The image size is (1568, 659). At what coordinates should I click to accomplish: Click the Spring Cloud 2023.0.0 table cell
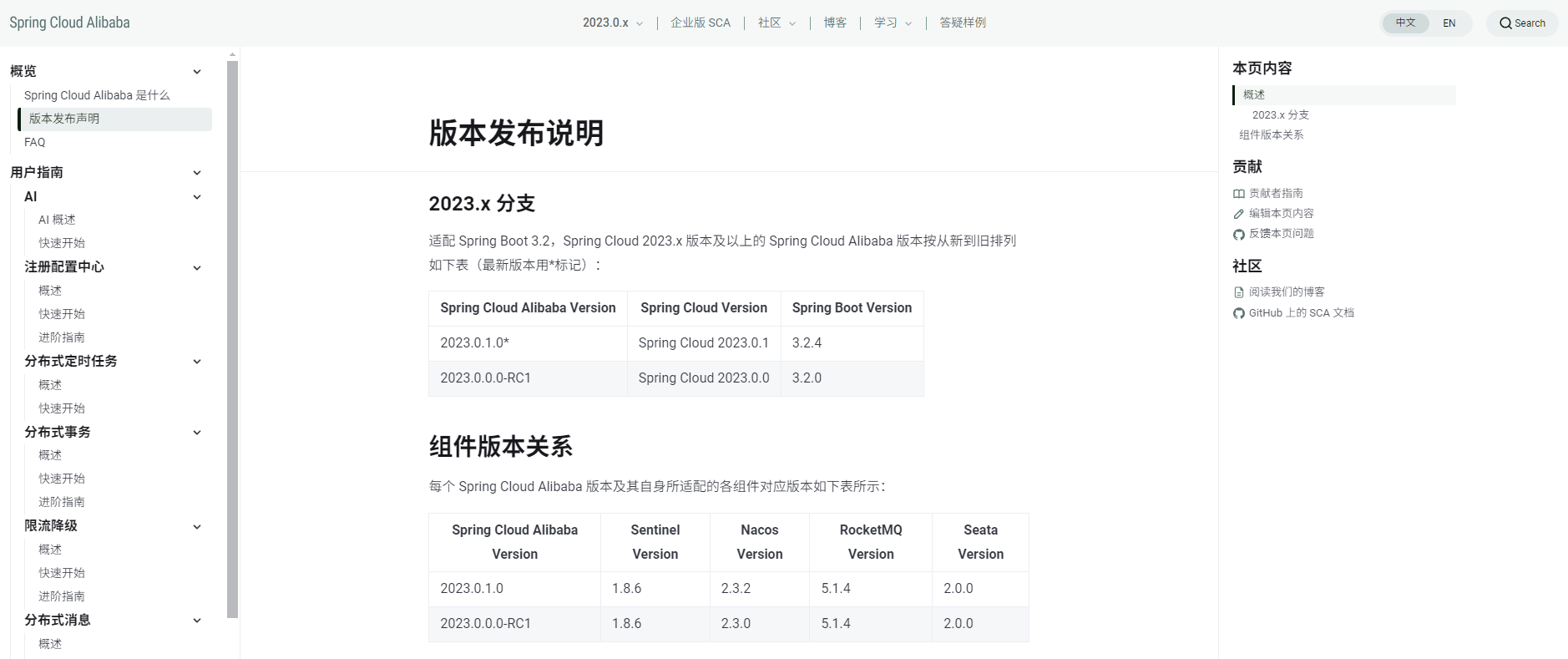point(704,378)
